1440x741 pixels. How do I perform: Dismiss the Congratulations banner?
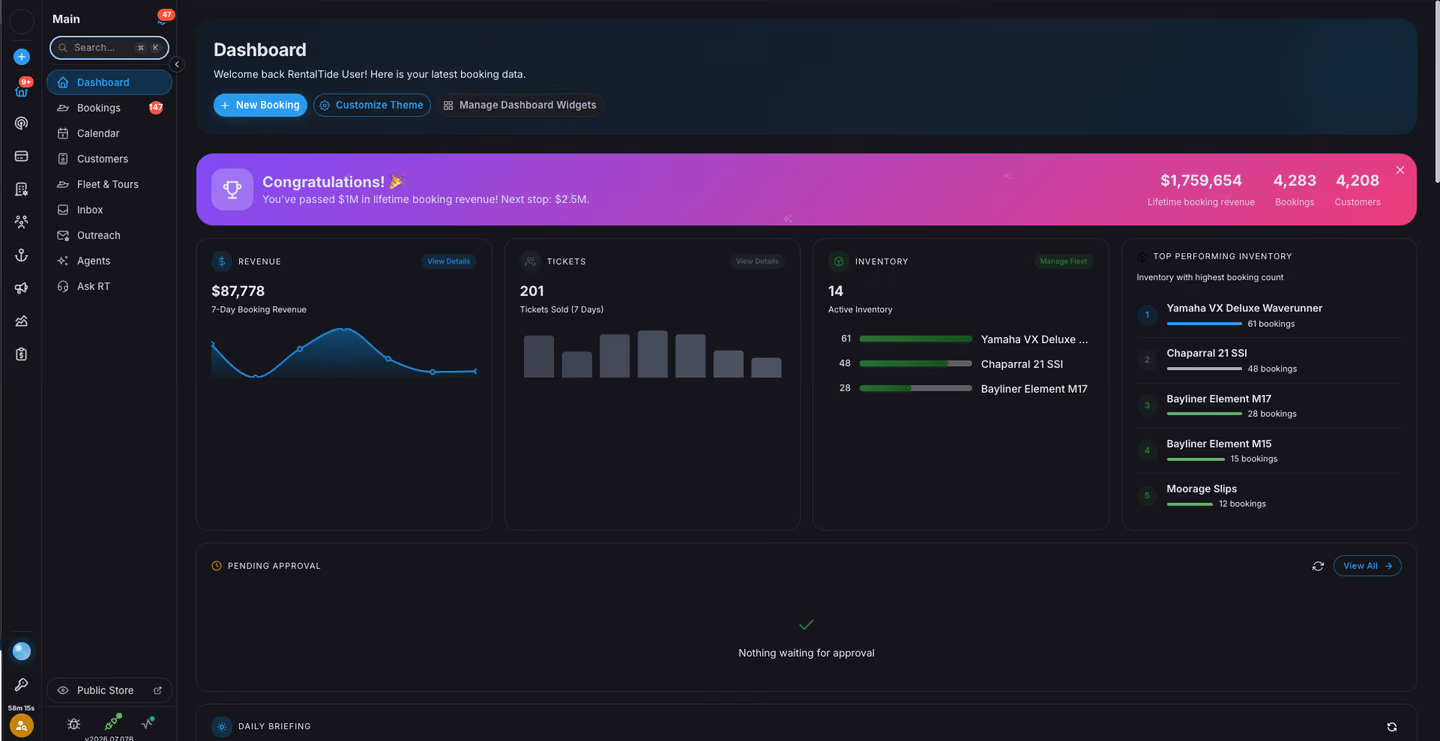[1400, 170]
